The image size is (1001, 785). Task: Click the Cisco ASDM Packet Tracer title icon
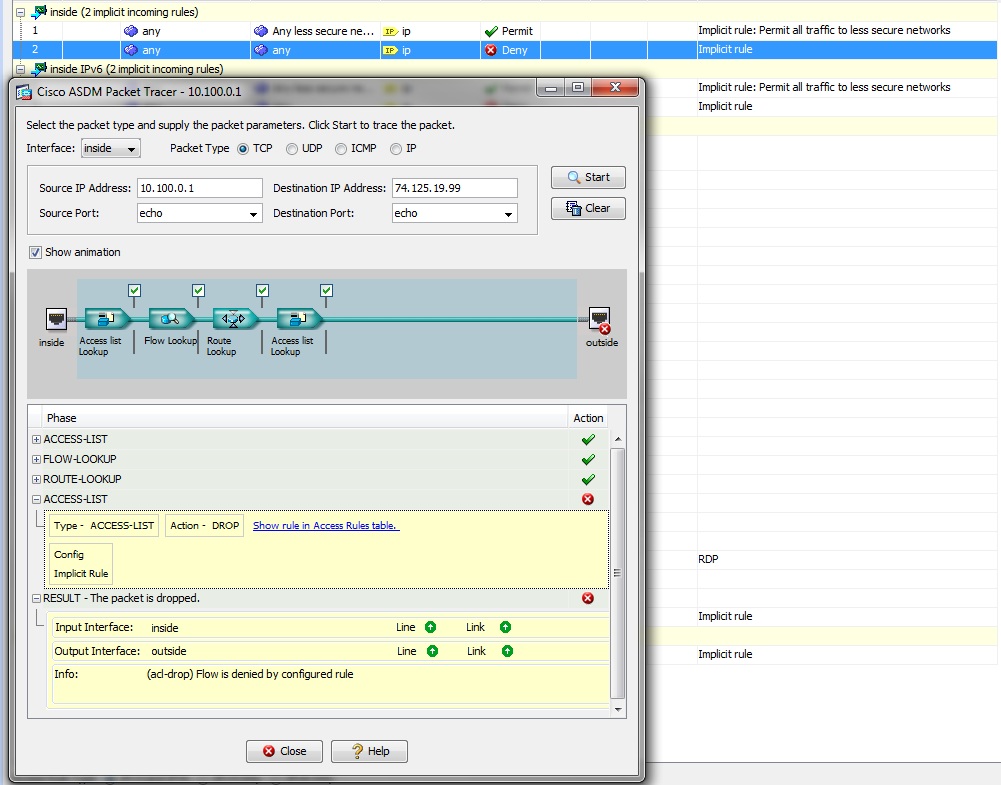pos(24,92)
